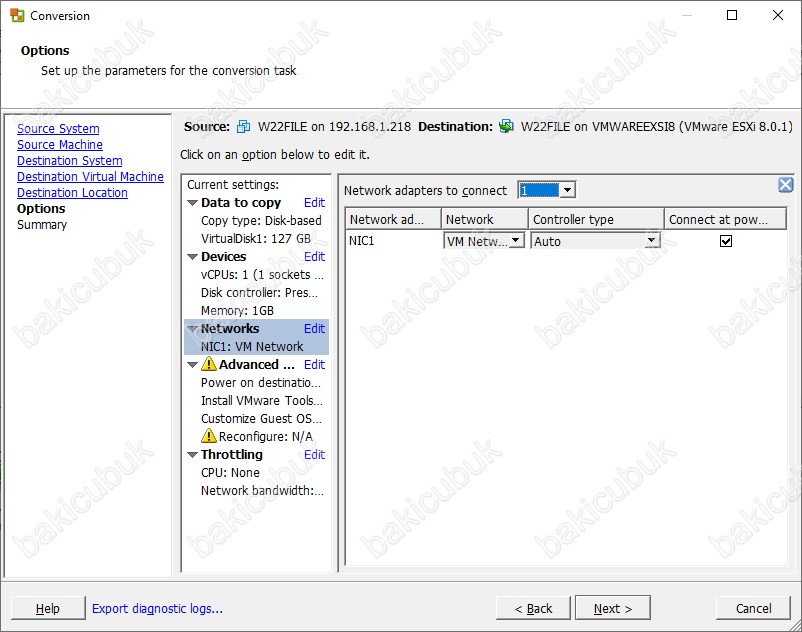Viewport: 802px width, 632px height.
Task: Select 'Power on destinatio...' entry
Action: point(261,382)
